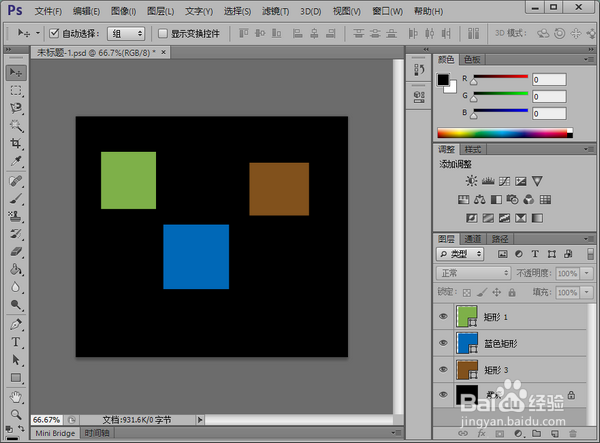This screenshot has height=443, width=600.
Task: Select the Magic Wand tool
Action: (x=16, y=125)
